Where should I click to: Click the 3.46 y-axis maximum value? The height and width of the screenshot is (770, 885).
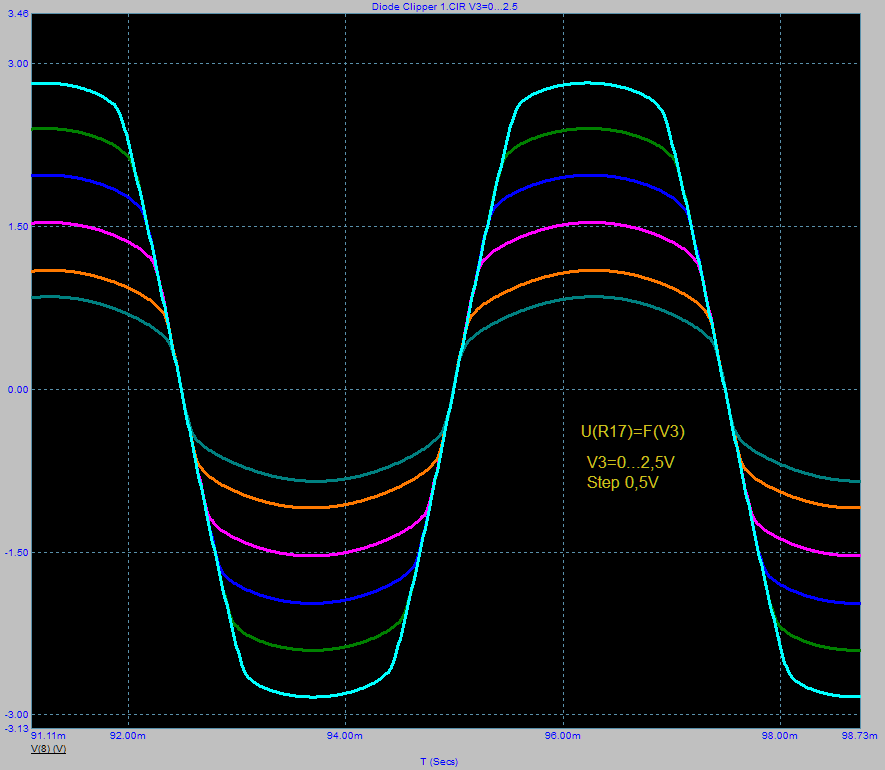point(17,14)
